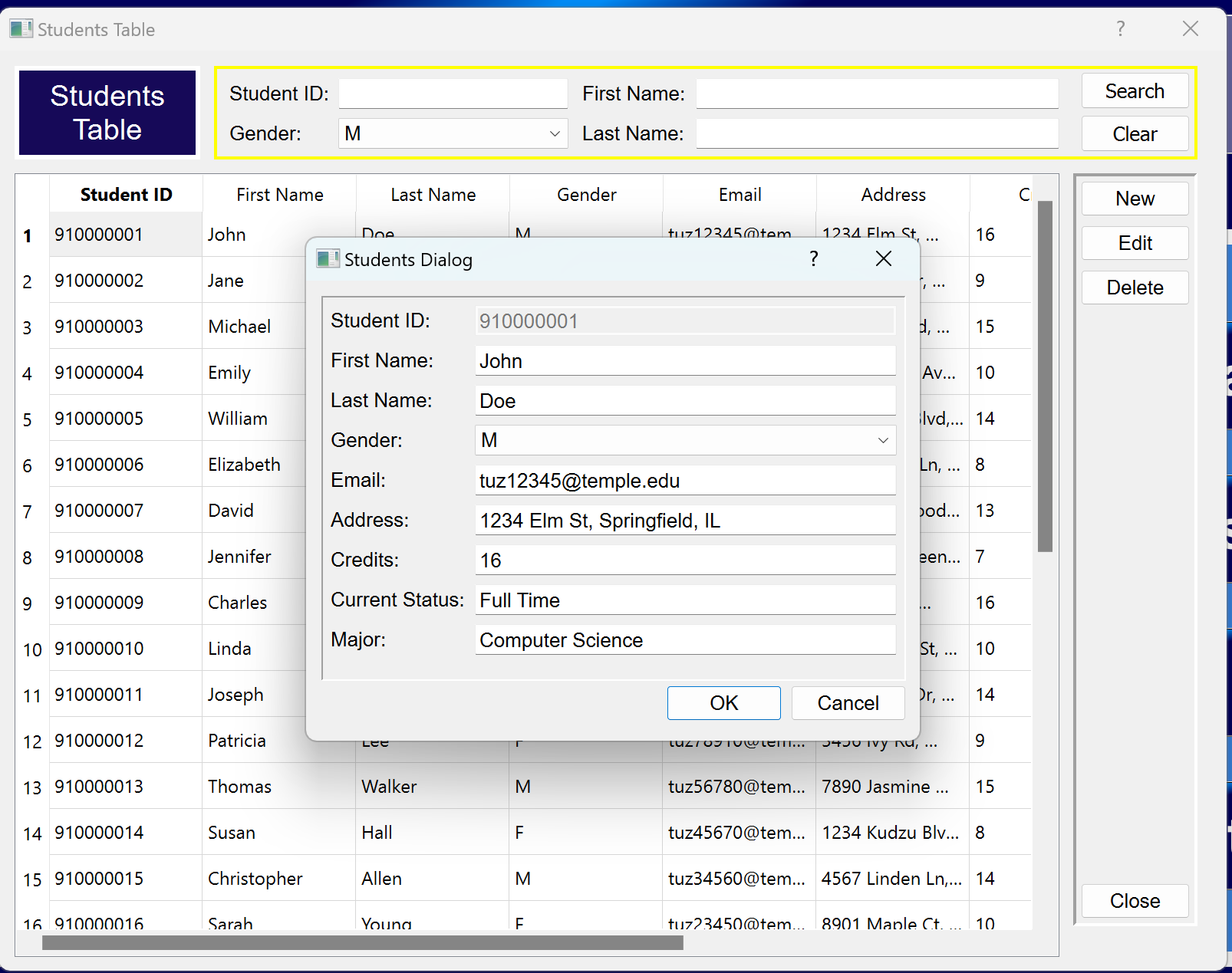Screen dimensions: 1232x973
Task: Click the Major field Computer Science
Action: coord(686,639)
